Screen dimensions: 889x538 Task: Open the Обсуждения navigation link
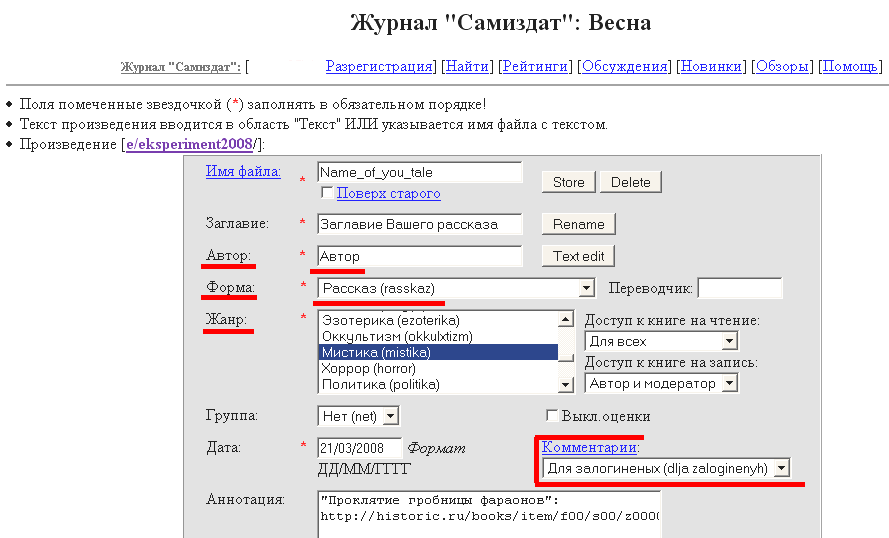click(625, 67)
